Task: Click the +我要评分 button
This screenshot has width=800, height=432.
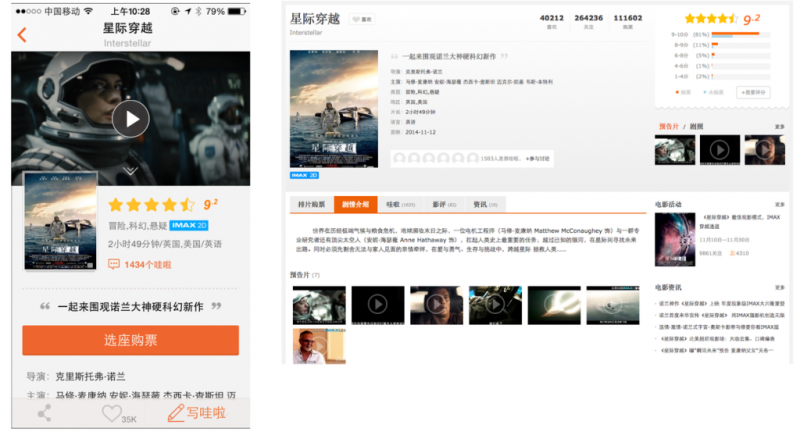Action: pyautogui.click(x=753, y=92)
